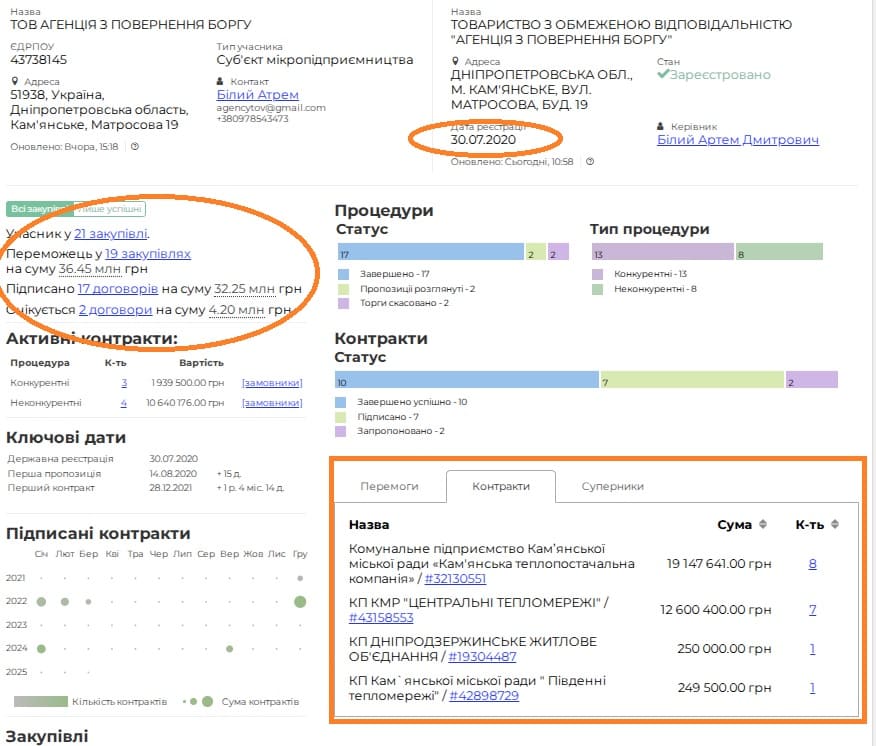Open customer code link #32130551

pos(455,579)
